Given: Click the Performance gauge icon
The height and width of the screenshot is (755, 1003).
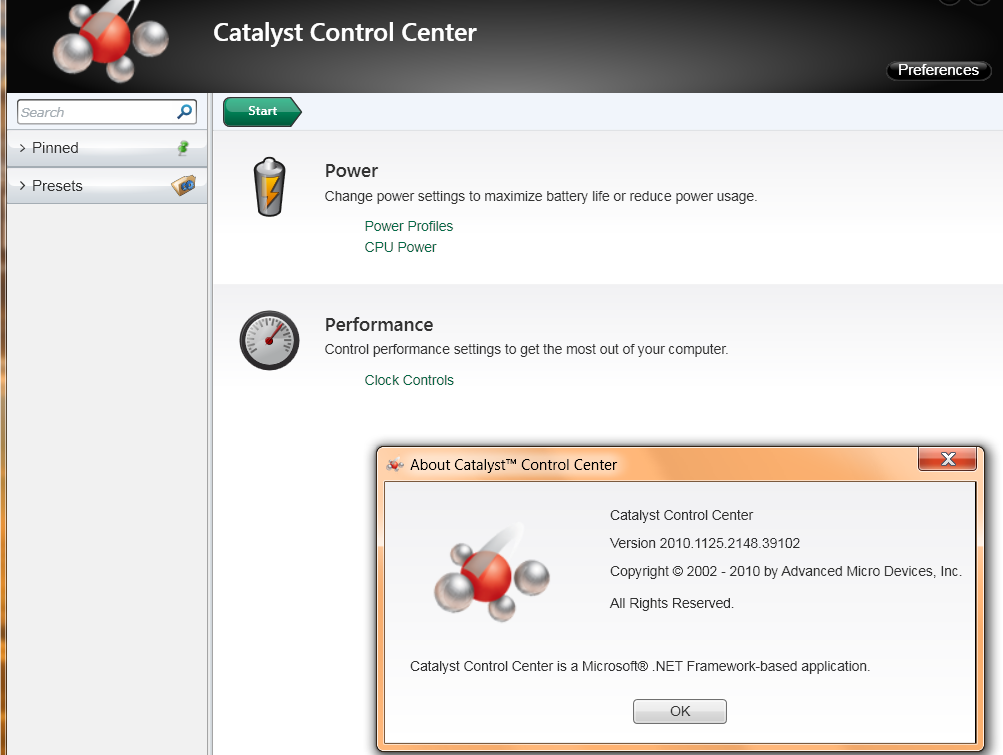Looking at the screenshot, I should 269,340.
